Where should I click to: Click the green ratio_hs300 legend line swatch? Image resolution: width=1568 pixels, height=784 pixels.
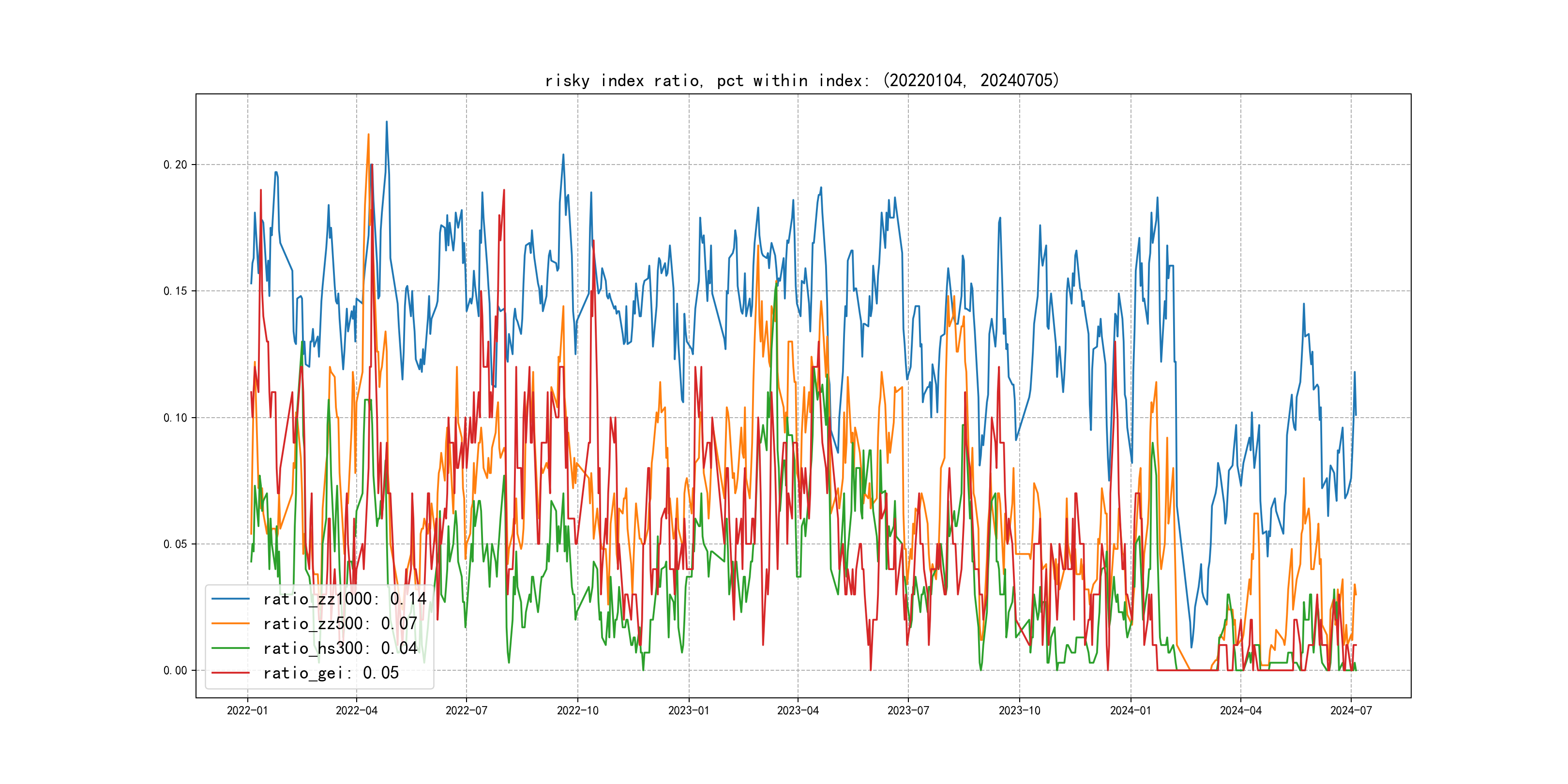click(230, 648)
